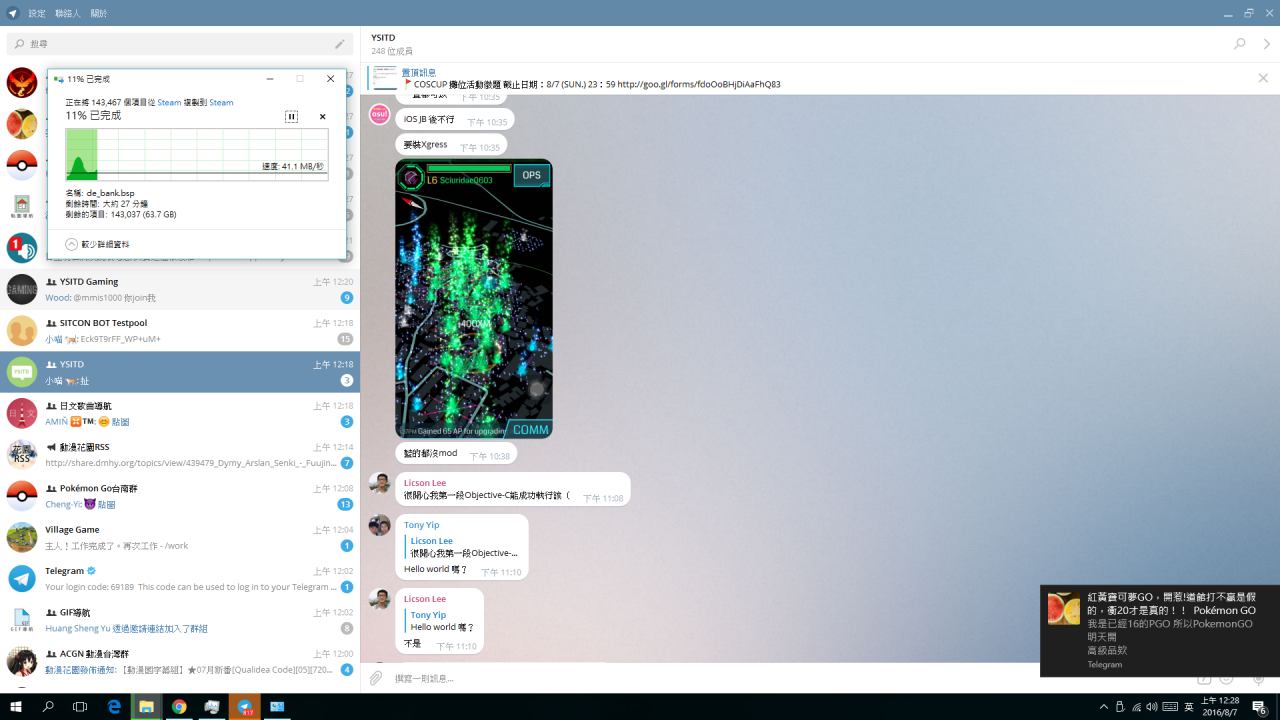The image size is (1280, 720).
Task: Click the YSITD Gaming avatar
Action: pyautogui.click(x=22, y=289)
